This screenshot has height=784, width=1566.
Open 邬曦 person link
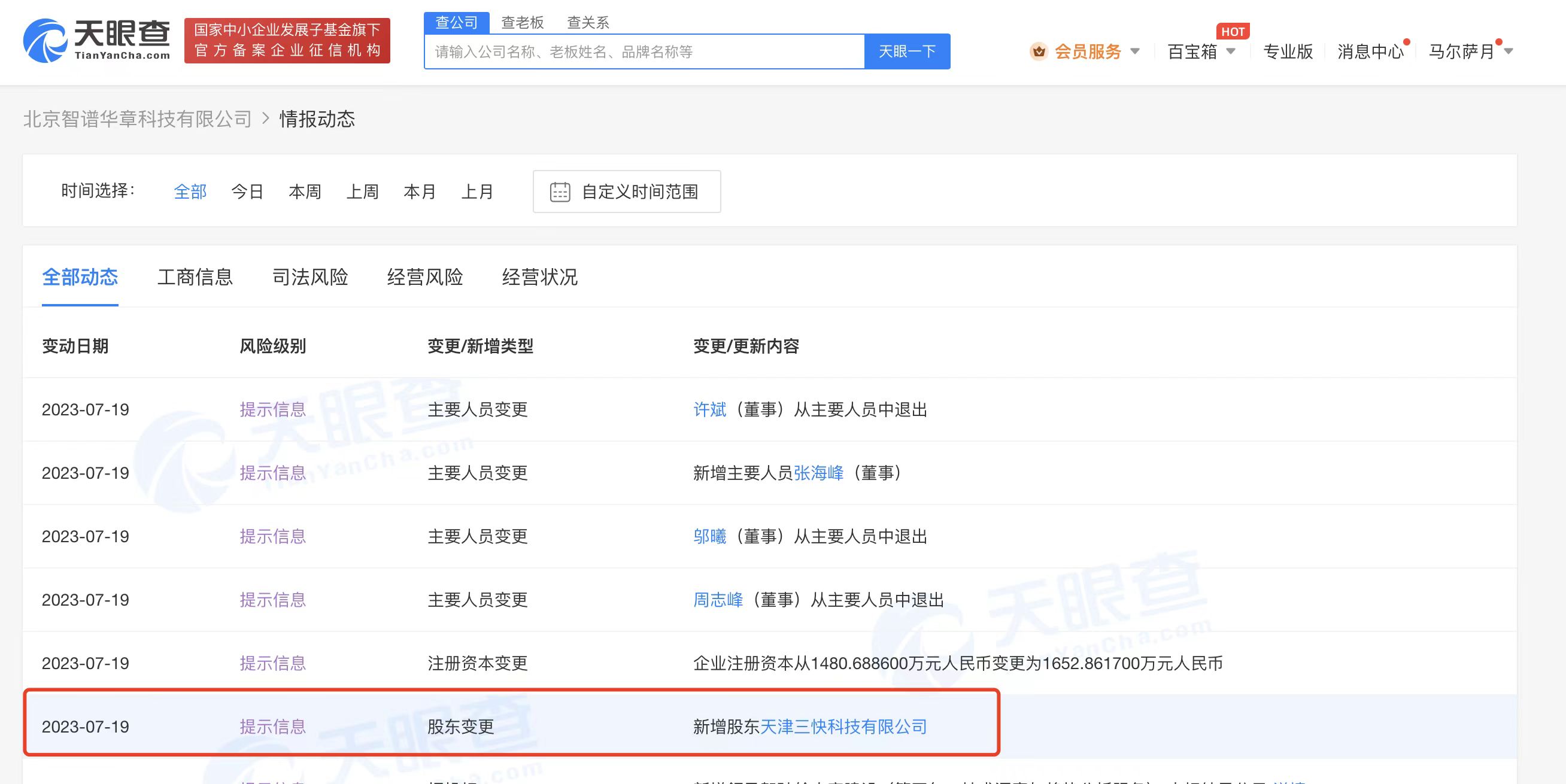click(x=709, y=537)
